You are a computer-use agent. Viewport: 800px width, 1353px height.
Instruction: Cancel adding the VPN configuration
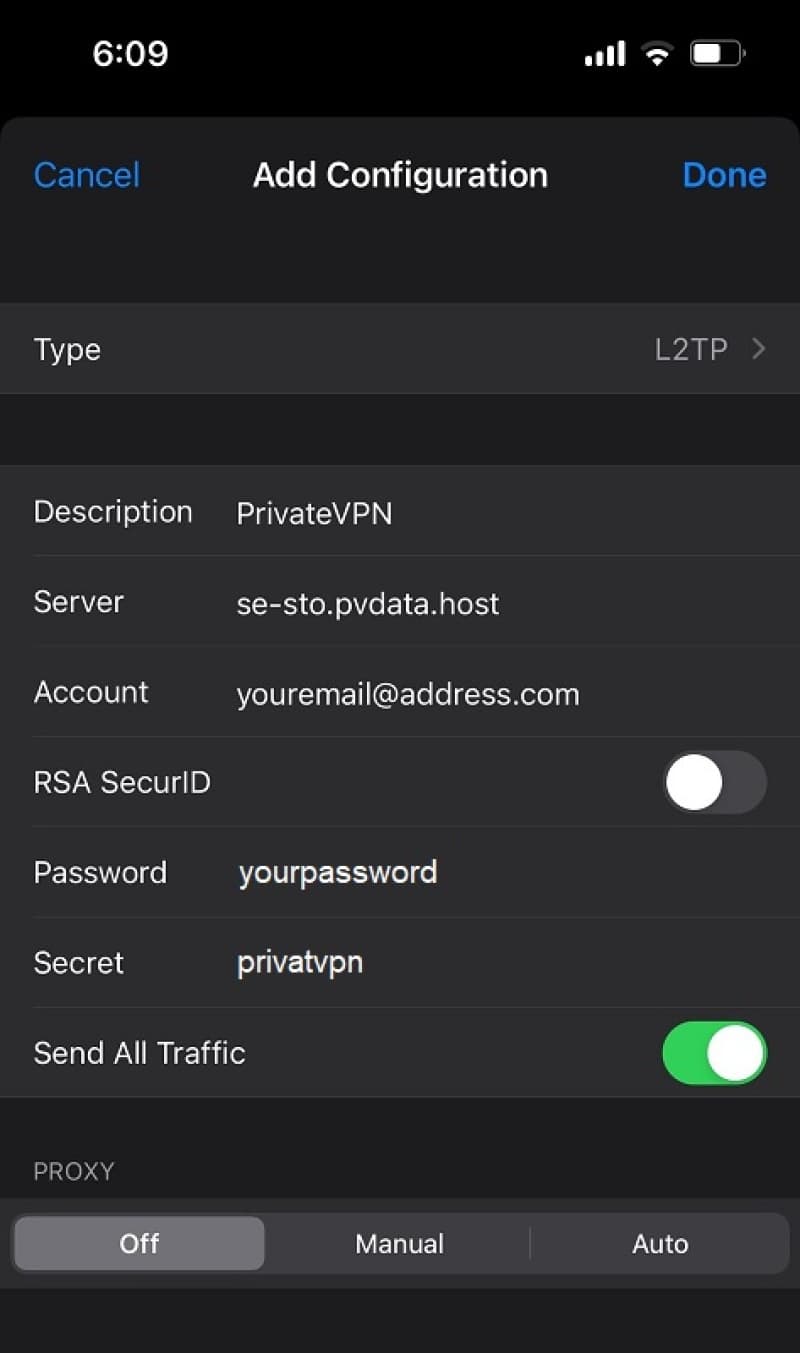[x=87, y=175]
